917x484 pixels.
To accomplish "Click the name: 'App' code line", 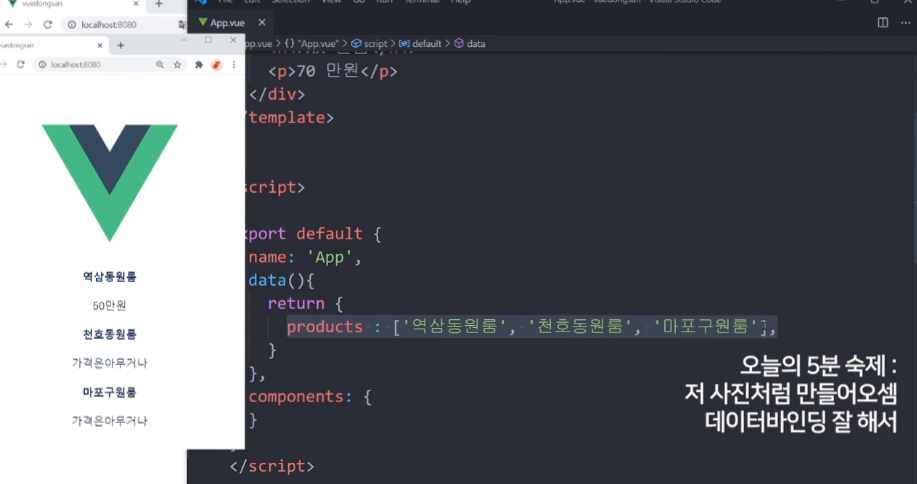I will 305,257.
